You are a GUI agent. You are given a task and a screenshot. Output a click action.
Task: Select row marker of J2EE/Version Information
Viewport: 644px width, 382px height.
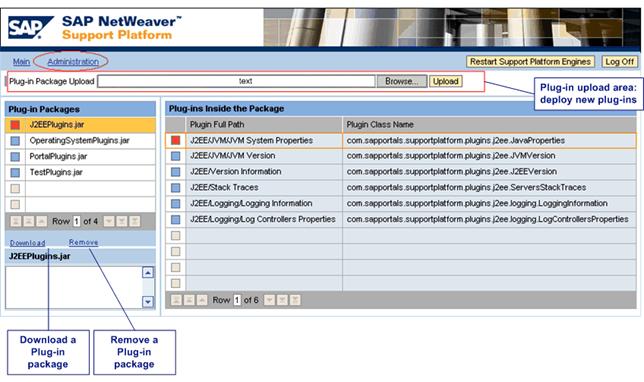pos(175,172)
